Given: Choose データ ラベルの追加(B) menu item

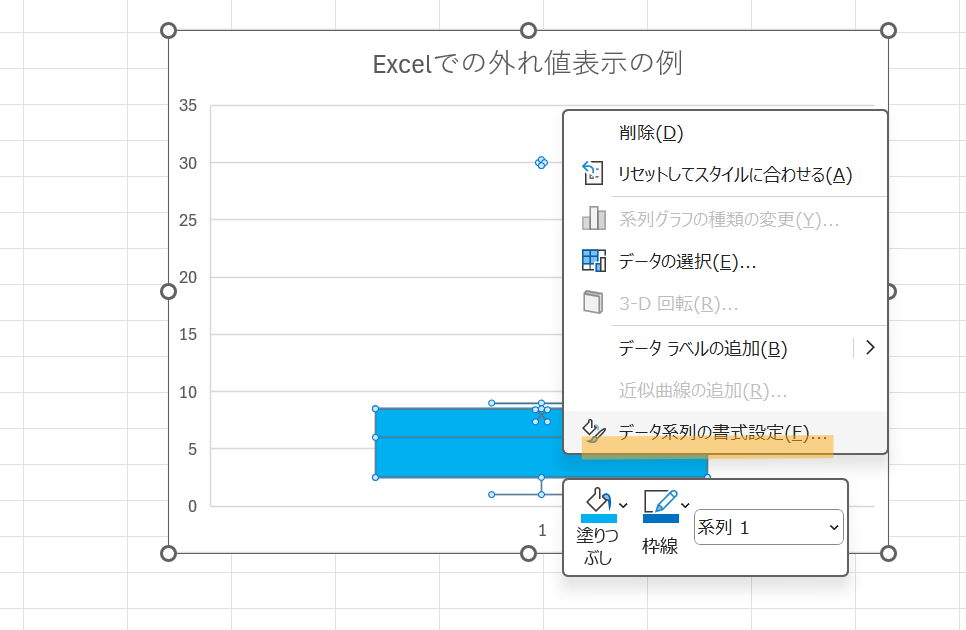Looking at the screenshot, I should [x=703, y=348].
